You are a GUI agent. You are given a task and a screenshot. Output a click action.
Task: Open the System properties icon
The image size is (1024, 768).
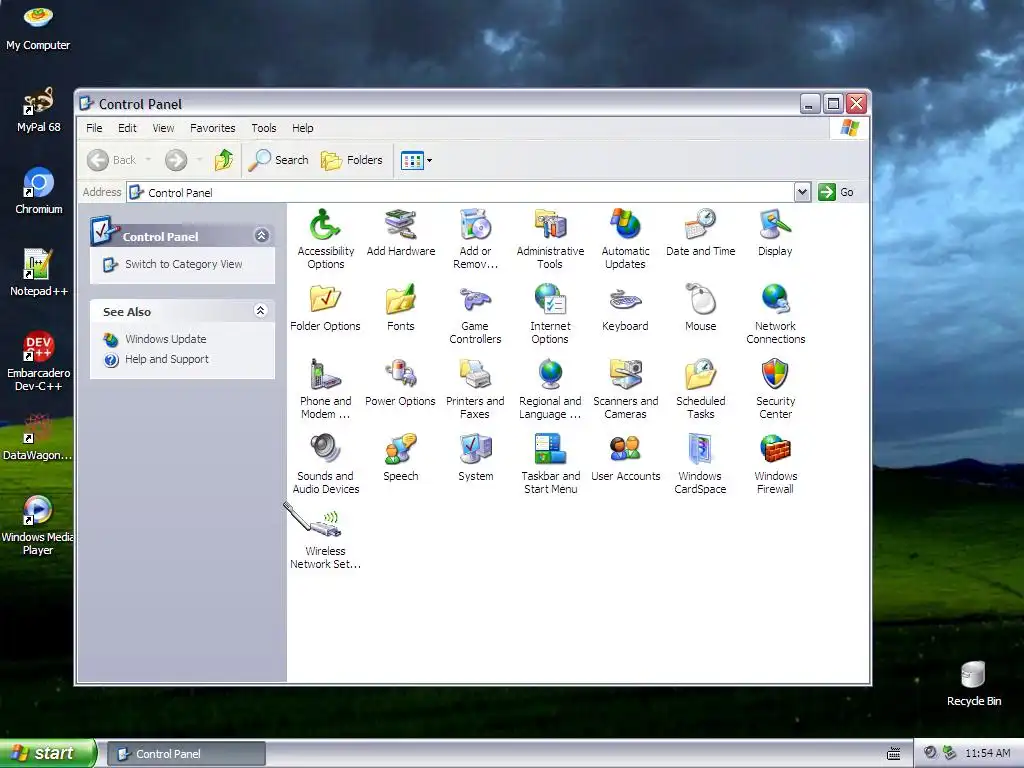click(475, 458)
